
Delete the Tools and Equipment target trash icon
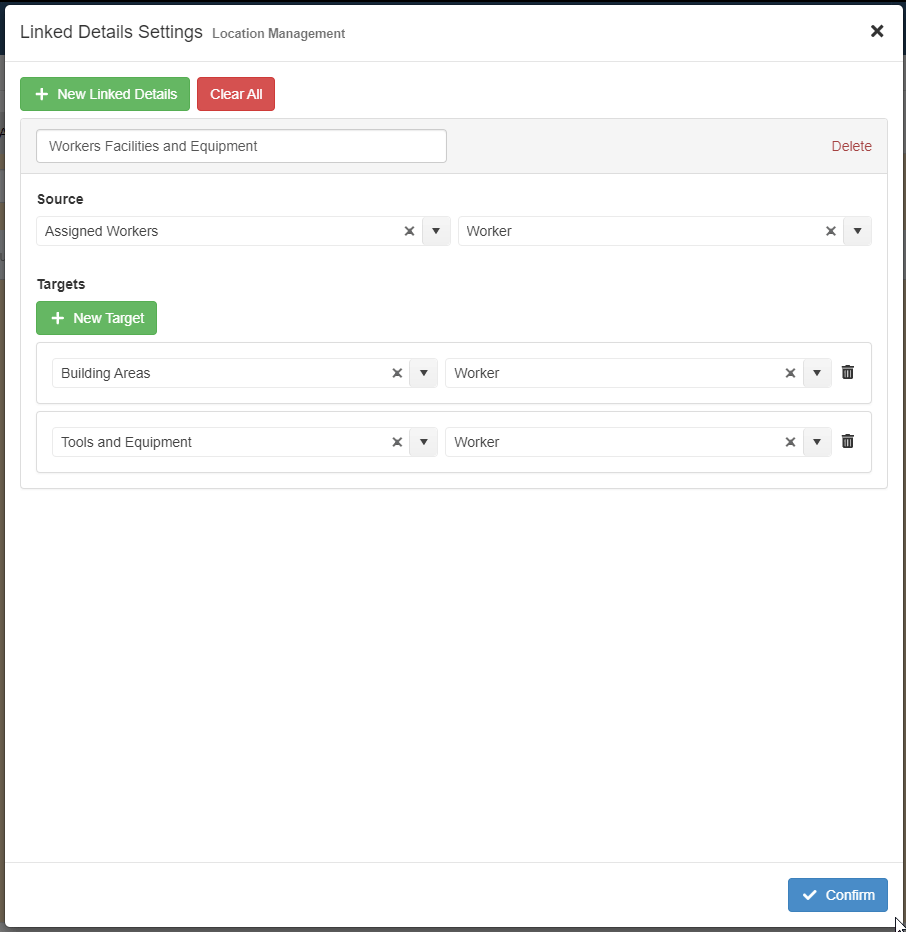point(848,442)
